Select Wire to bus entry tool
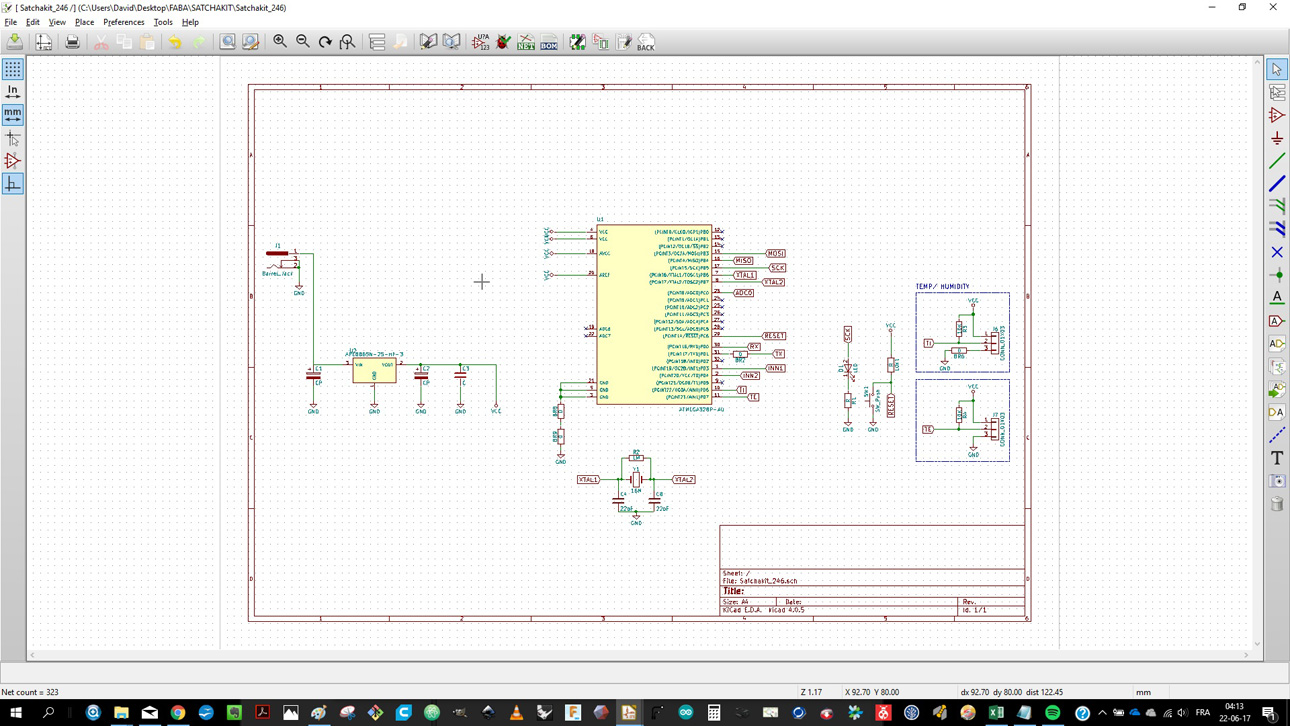Viewport: 1290px width, 726px height. [1277, 206]
